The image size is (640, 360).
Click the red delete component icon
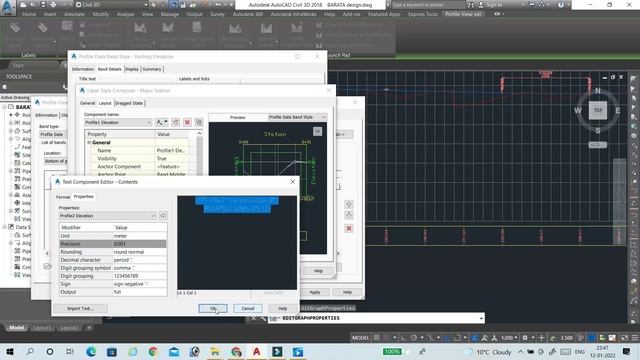pos(187,122)
